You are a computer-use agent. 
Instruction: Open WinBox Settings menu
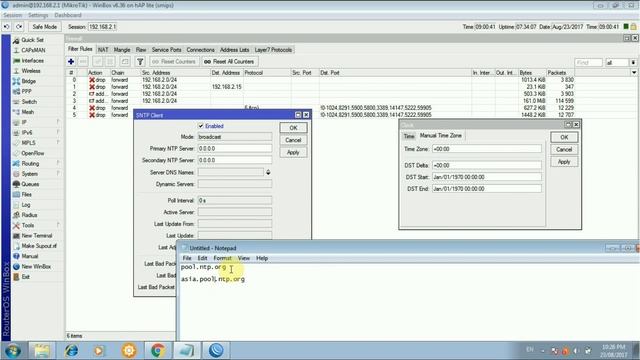(x=38, y=15)
